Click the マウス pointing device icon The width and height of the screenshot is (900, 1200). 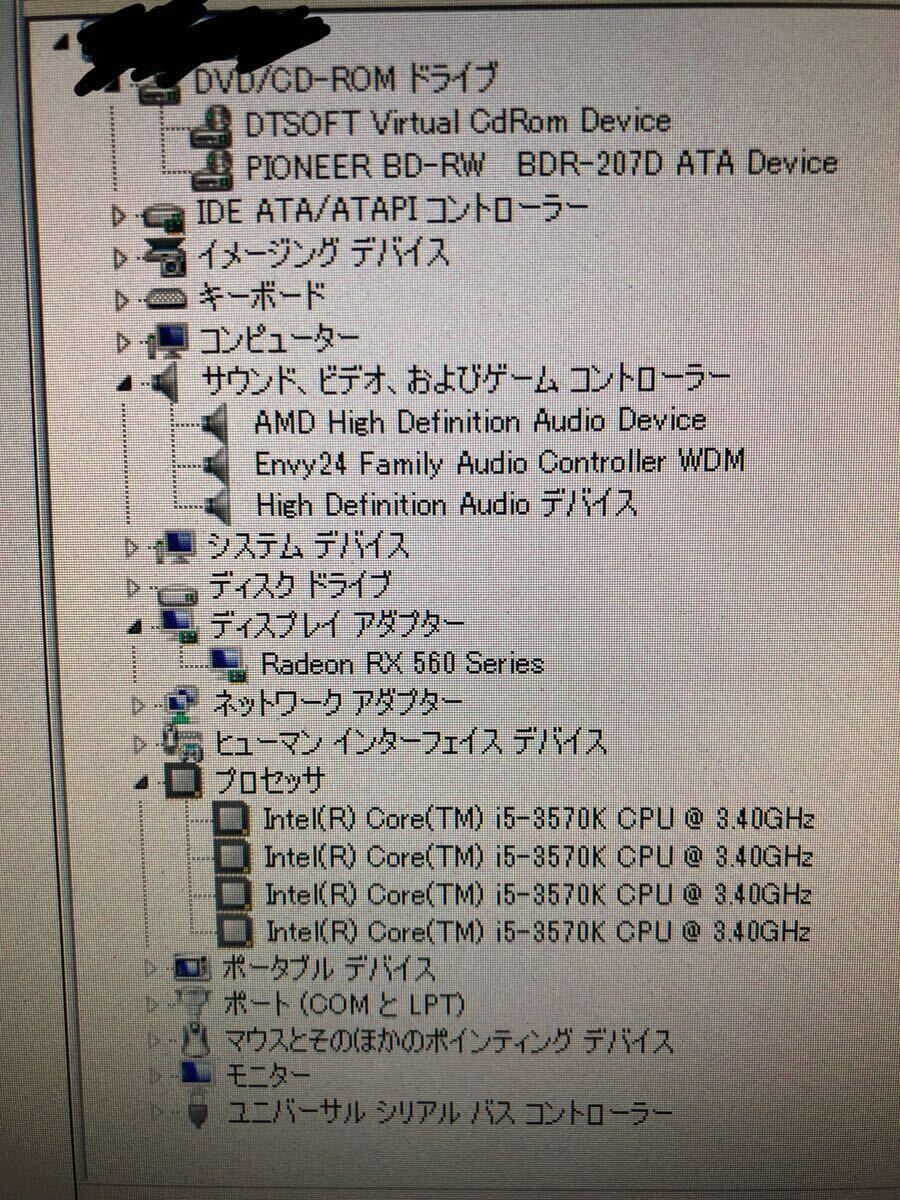196,1041
